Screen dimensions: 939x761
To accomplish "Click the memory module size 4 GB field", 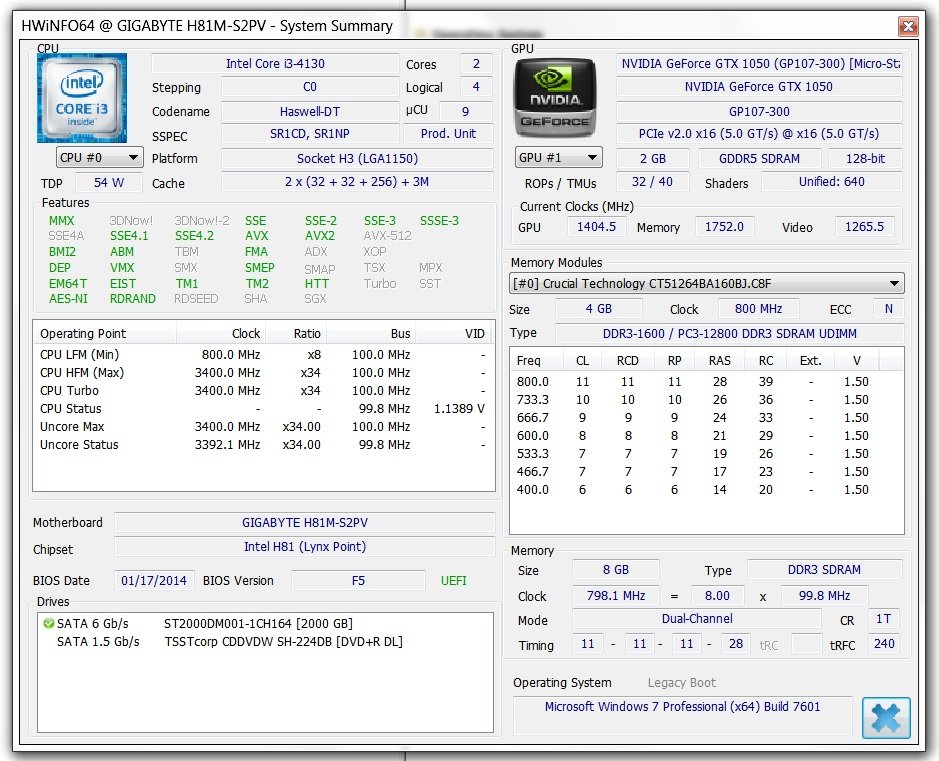I will click(x=598, y=309).
